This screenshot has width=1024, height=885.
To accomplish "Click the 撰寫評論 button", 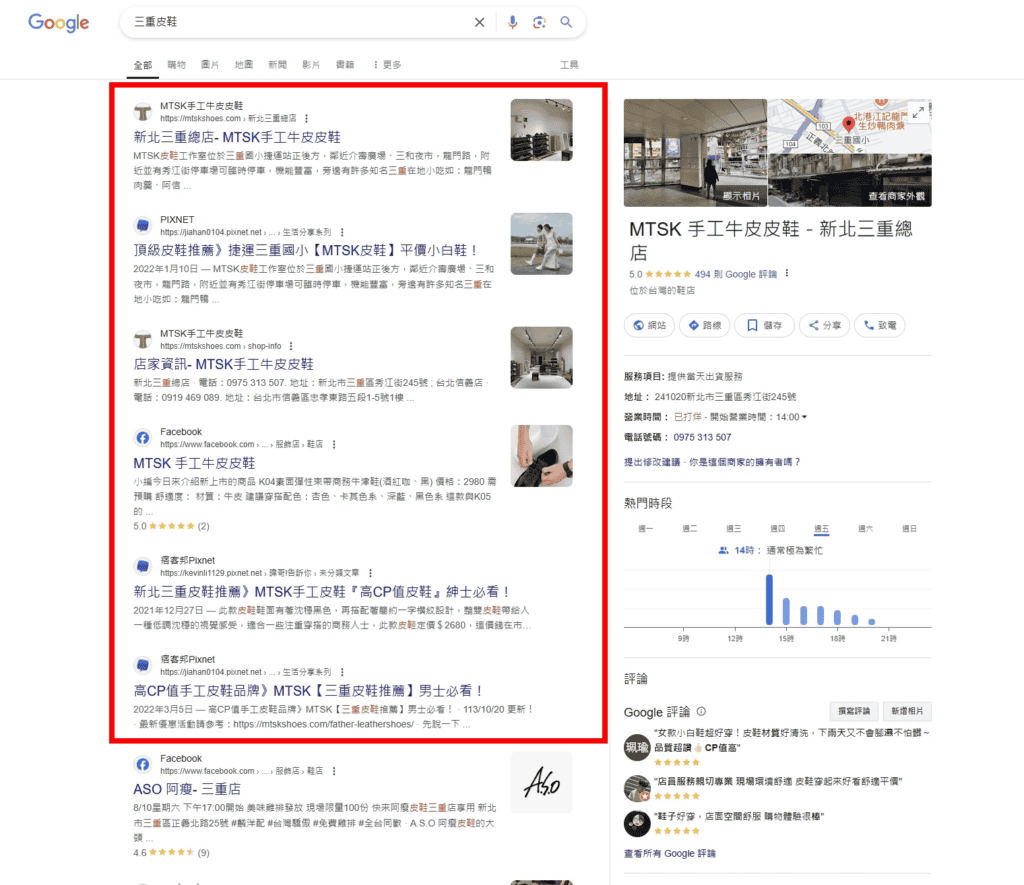I will click(854, 711).
